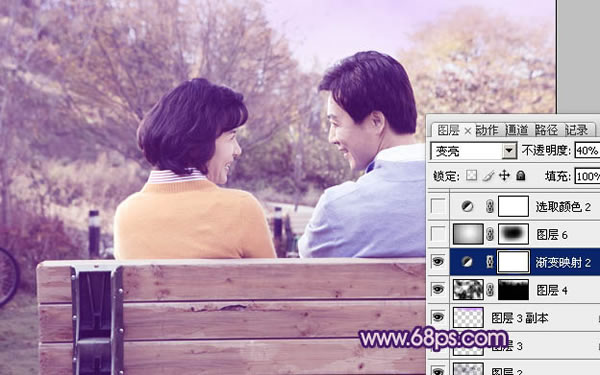Select the 图层 4 layer mask thumbnail

tap(513, 290)
